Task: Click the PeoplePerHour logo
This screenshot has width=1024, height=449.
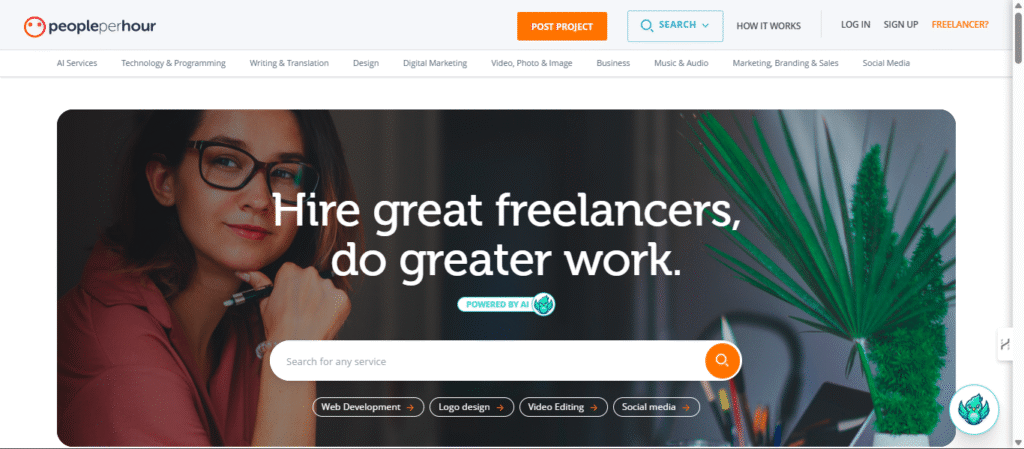Action: (89, 27)
